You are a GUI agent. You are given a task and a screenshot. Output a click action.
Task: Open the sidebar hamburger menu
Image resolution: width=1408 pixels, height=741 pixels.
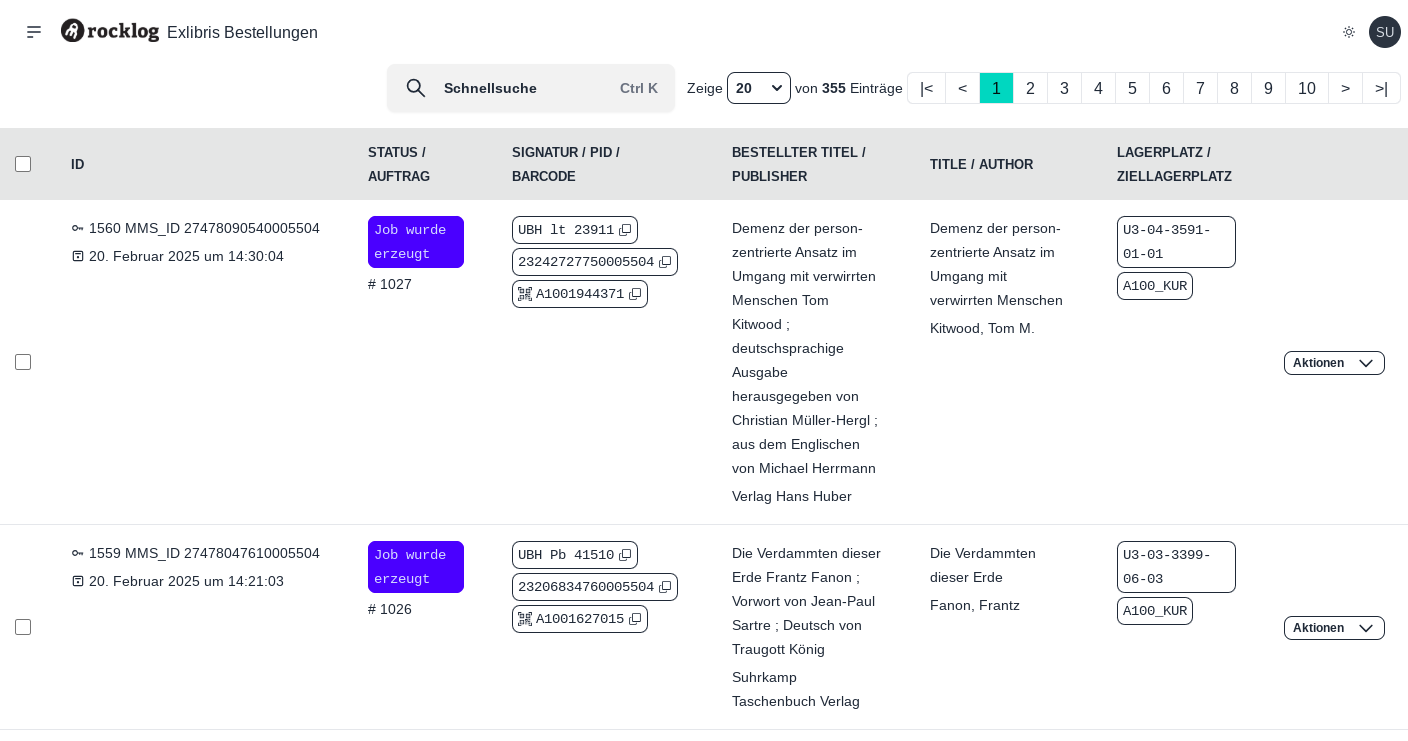(34, 32)
